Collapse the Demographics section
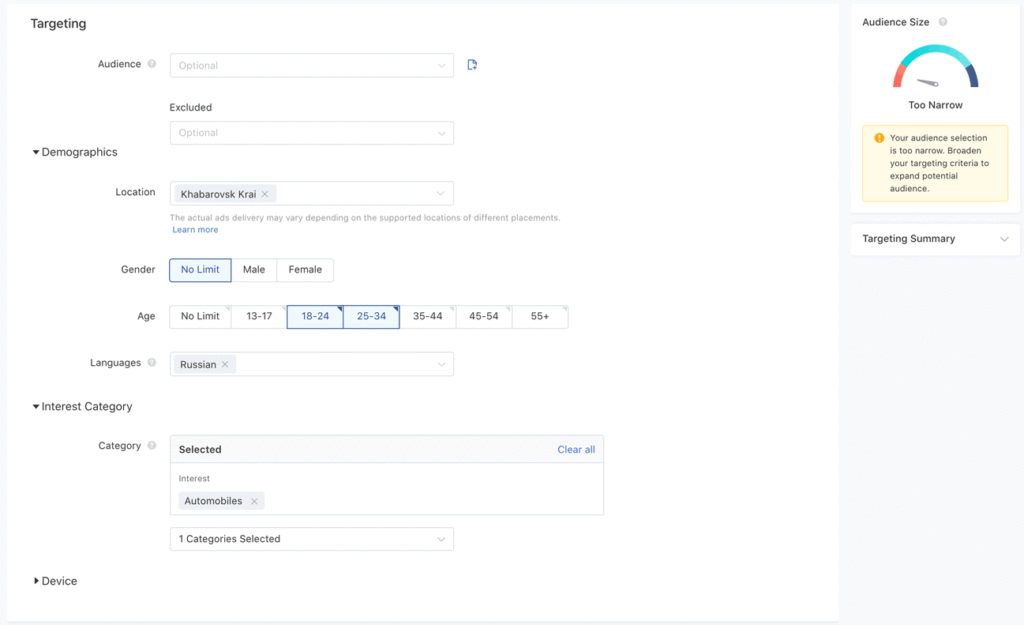The image size is (1024, 625). [x=75, y=152]
